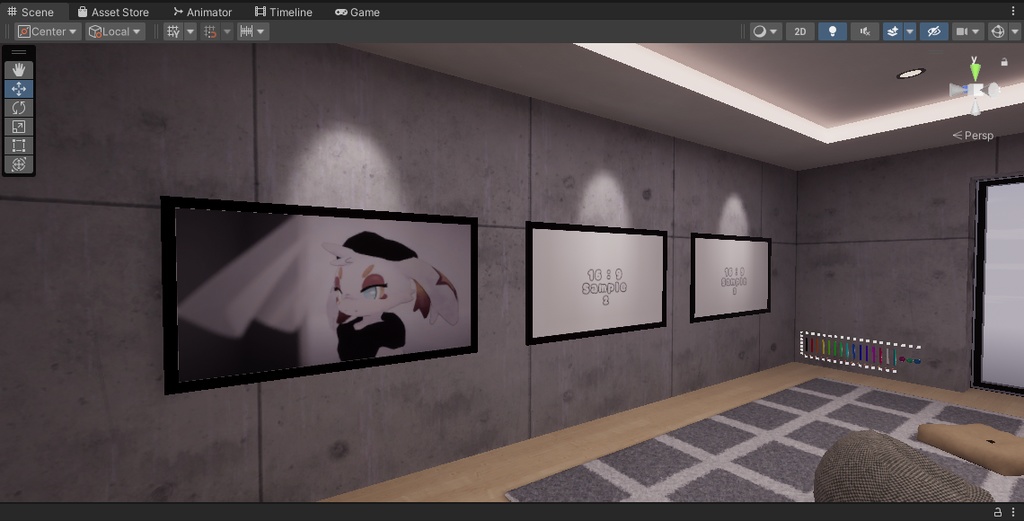This screenshot has height=521, width=1024.
Task: Toggle scene effects icon
Action: tap(892, 31)
